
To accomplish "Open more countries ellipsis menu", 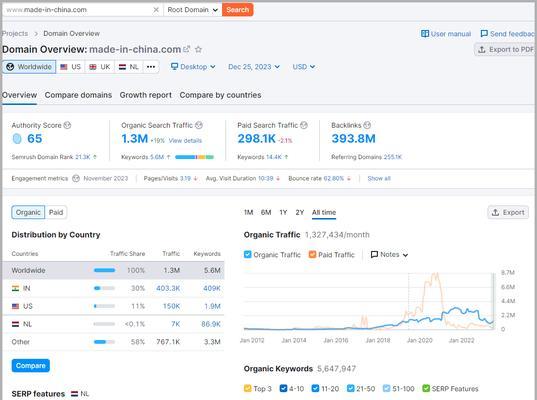I will 151,67.
